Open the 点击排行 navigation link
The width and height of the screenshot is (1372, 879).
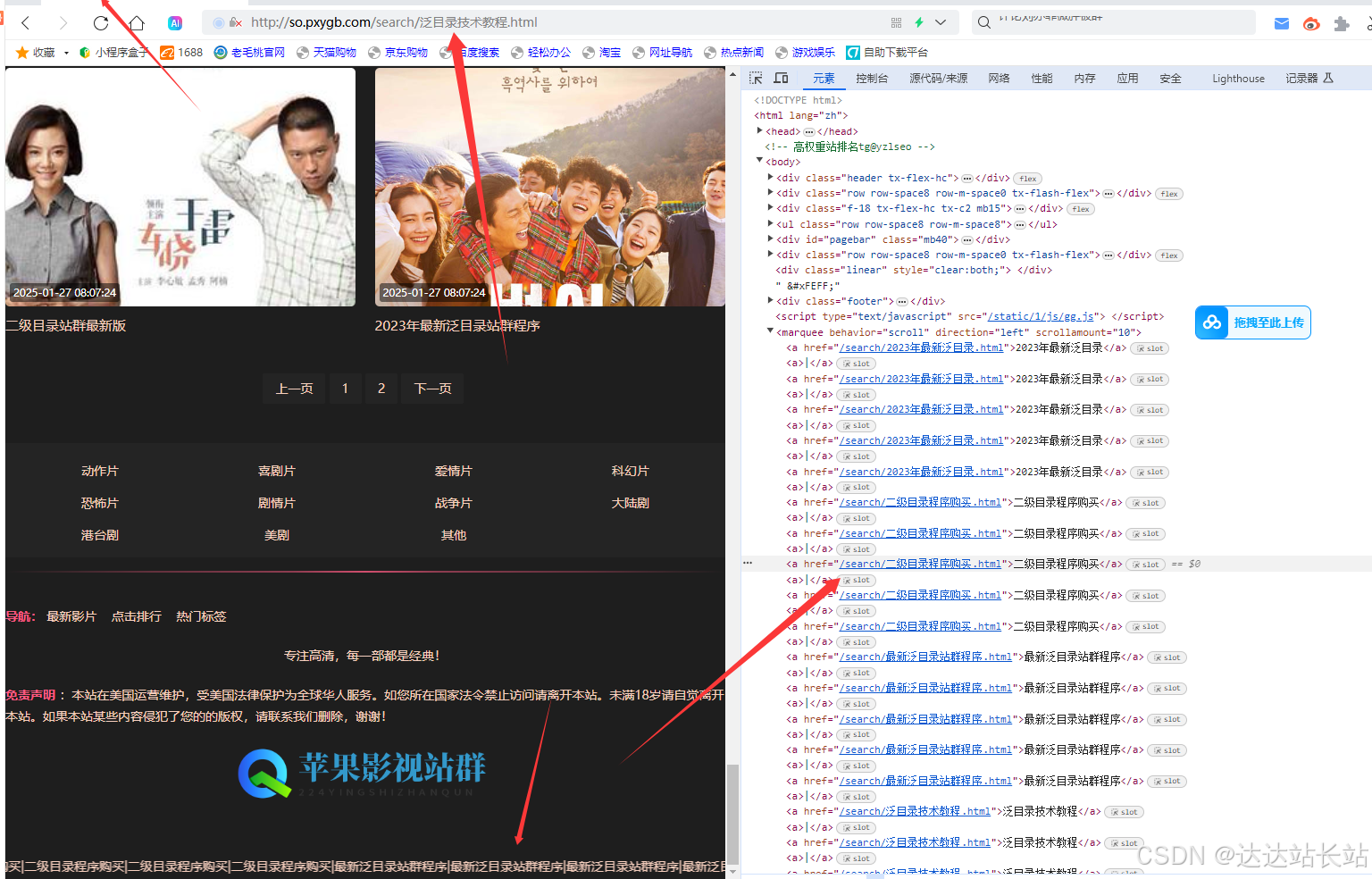(x=137, y=616)
